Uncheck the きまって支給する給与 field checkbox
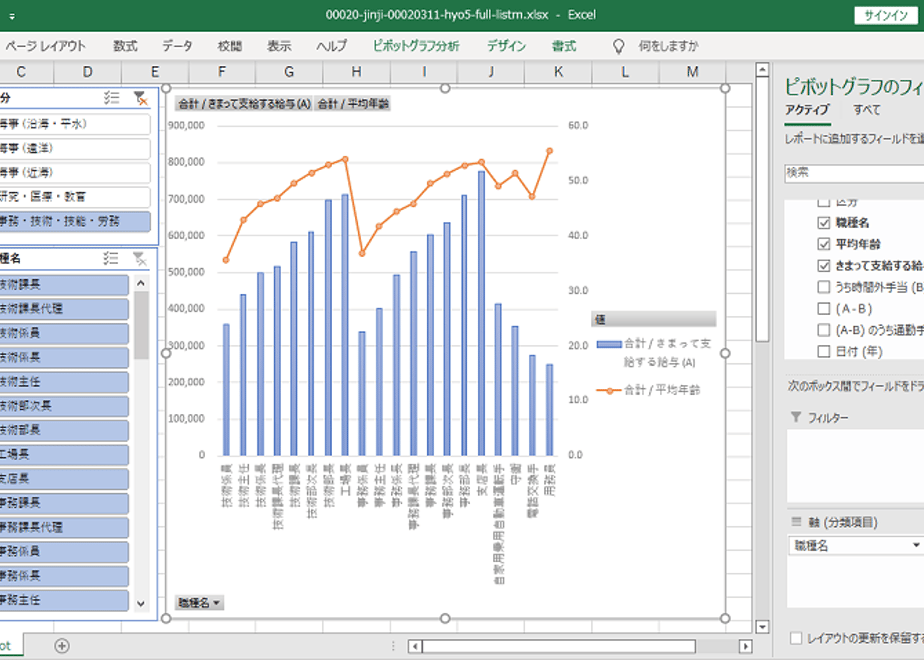Viewport: 924px width, 660px height. [824, 266]
